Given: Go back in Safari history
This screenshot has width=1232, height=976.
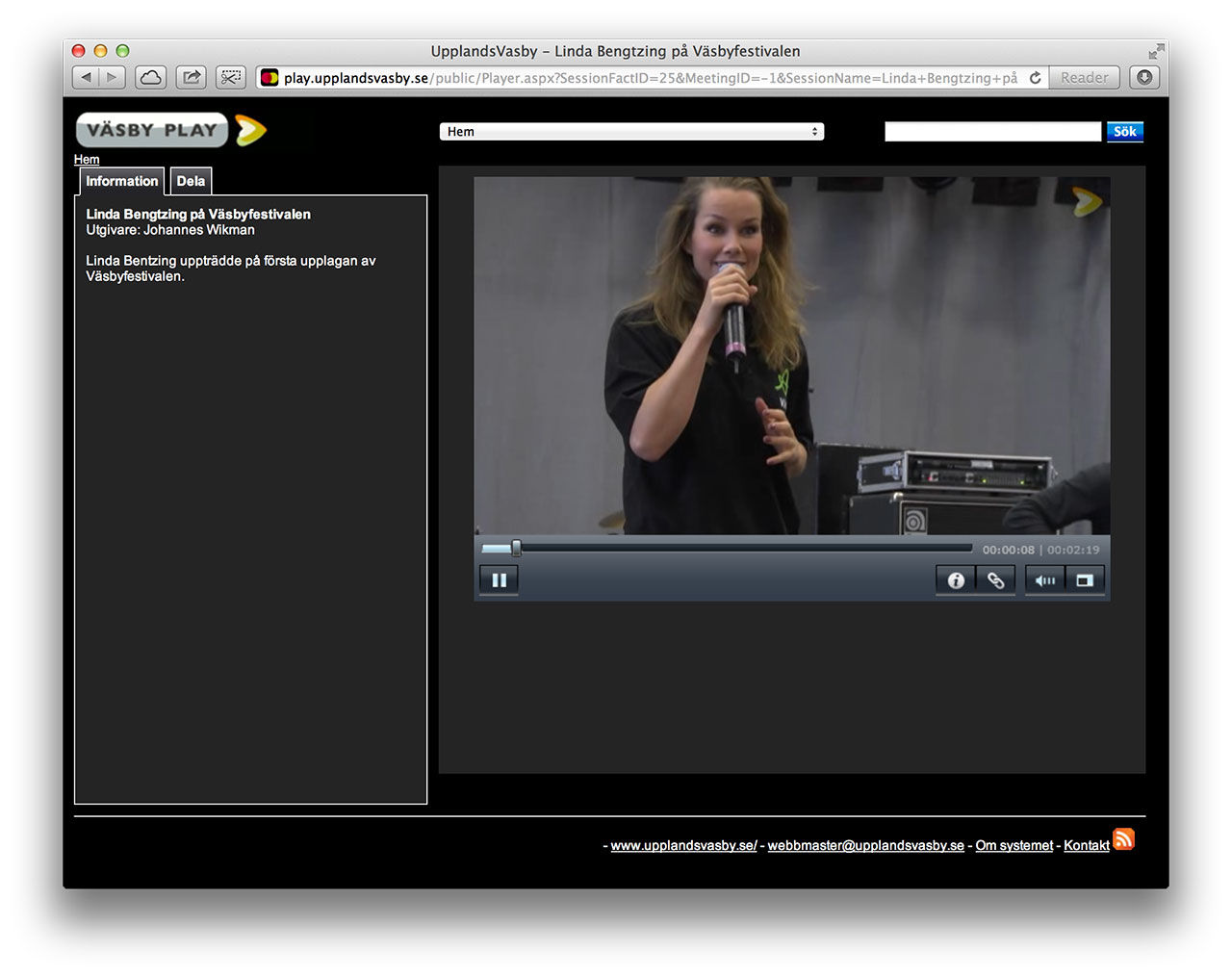Looking at the screenshot, I should tap(86, 78).
